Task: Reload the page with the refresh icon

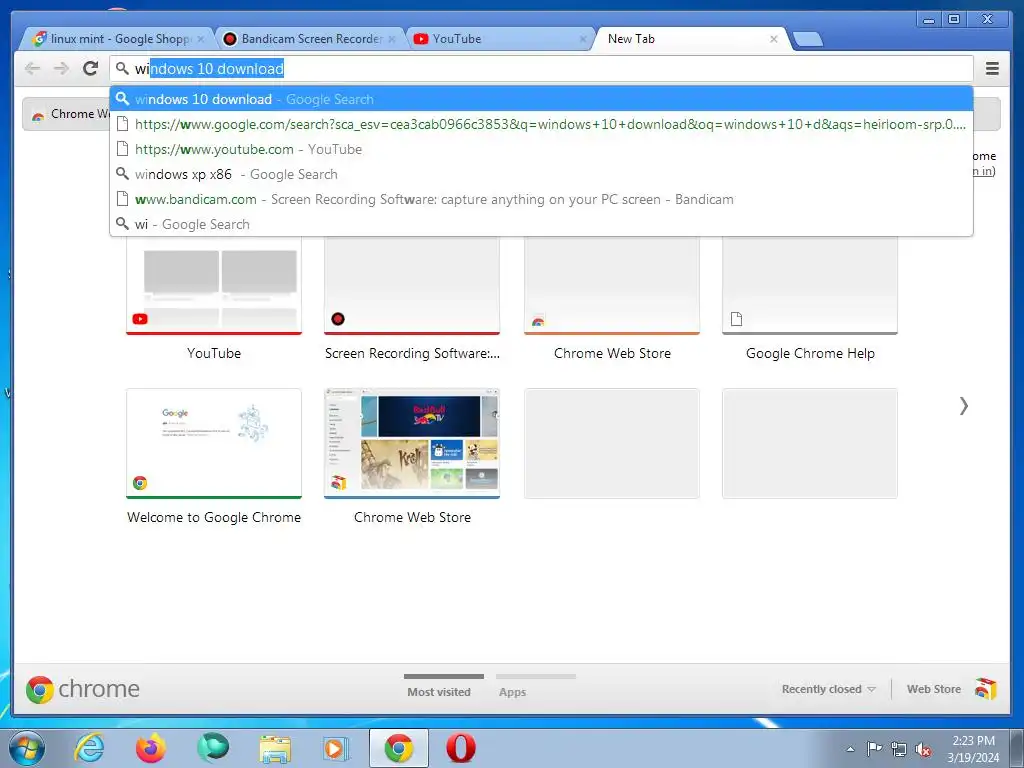Action: [91, 68]
